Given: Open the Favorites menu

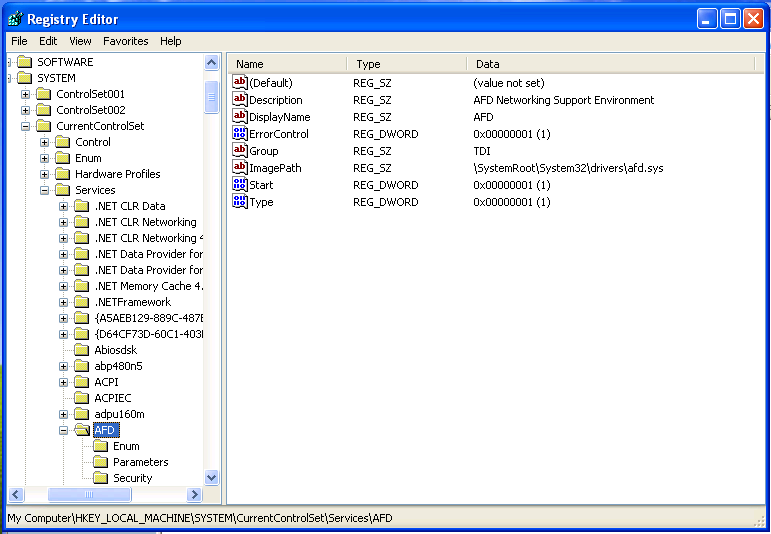Looking at the screenshot, I should 125,41.
